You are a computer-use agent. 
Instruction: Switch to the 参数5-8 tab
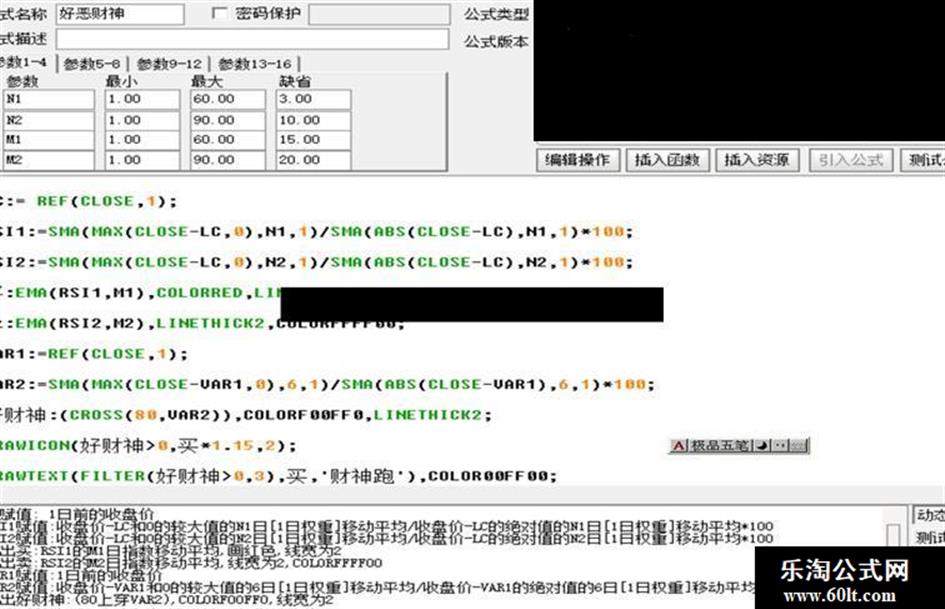point(92,63)
